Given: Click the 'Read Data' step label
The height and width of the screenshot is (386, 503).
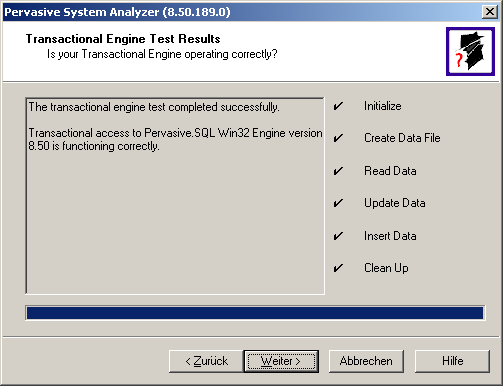Looking at the screenshot, I should 390,171.
